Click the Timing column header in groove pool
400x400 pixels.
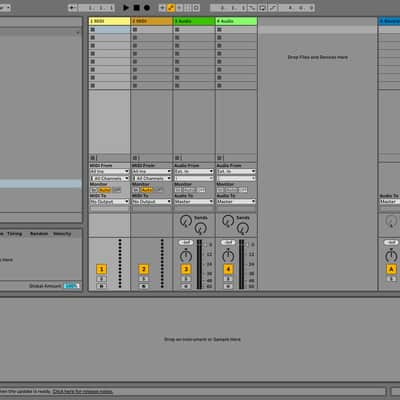click(15, 234)
